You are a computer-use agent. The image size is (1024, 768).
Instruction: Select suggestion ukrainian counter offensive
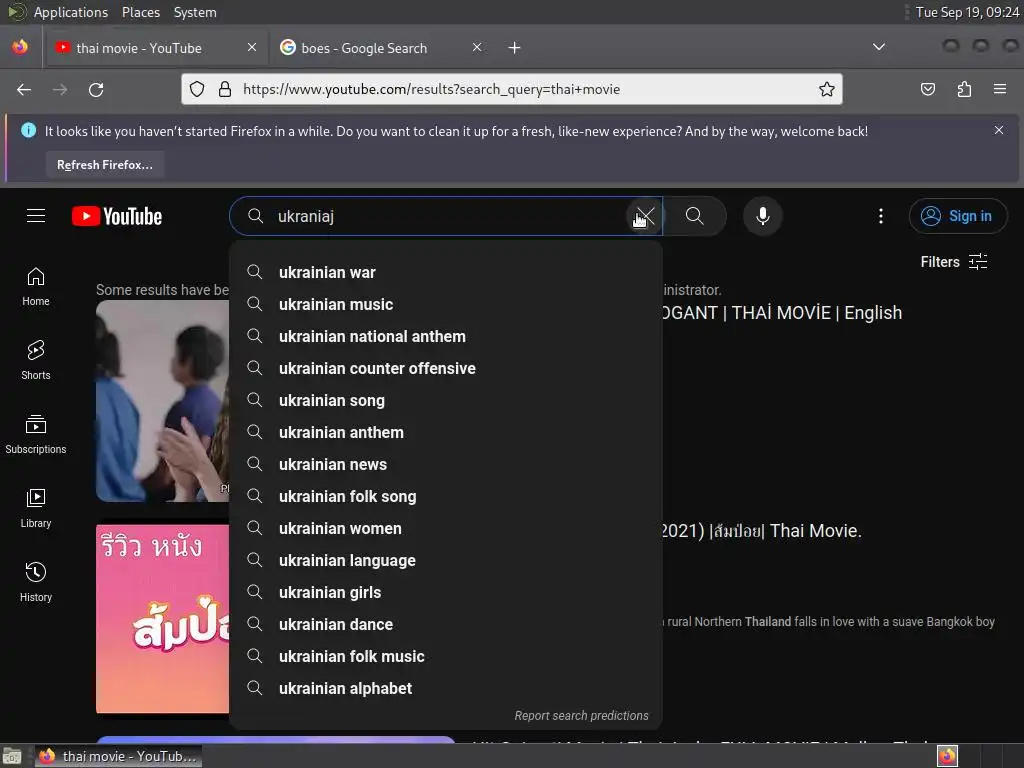(x=446, y=368)
